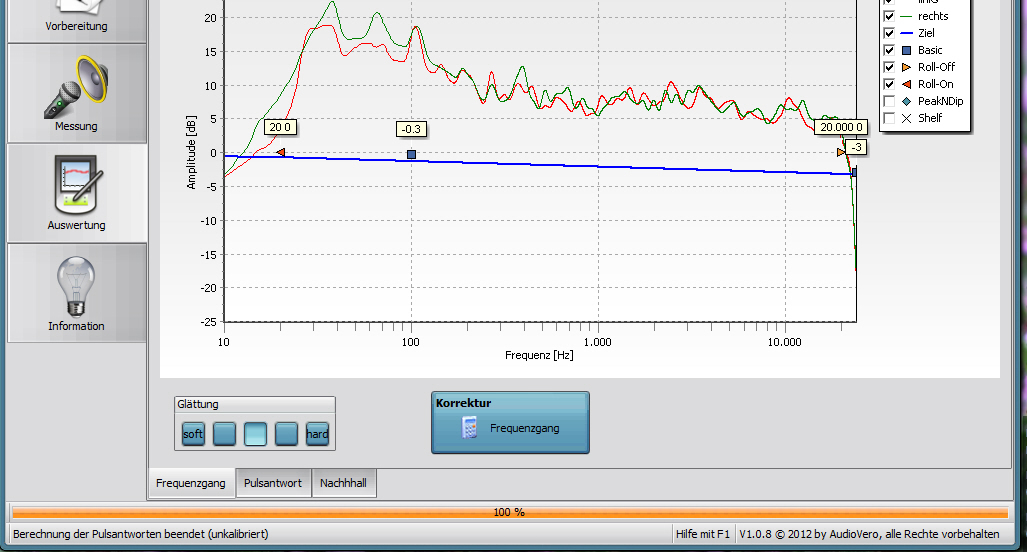Open the Information lightbulb section
The image size is (1027, 552).
76,292
